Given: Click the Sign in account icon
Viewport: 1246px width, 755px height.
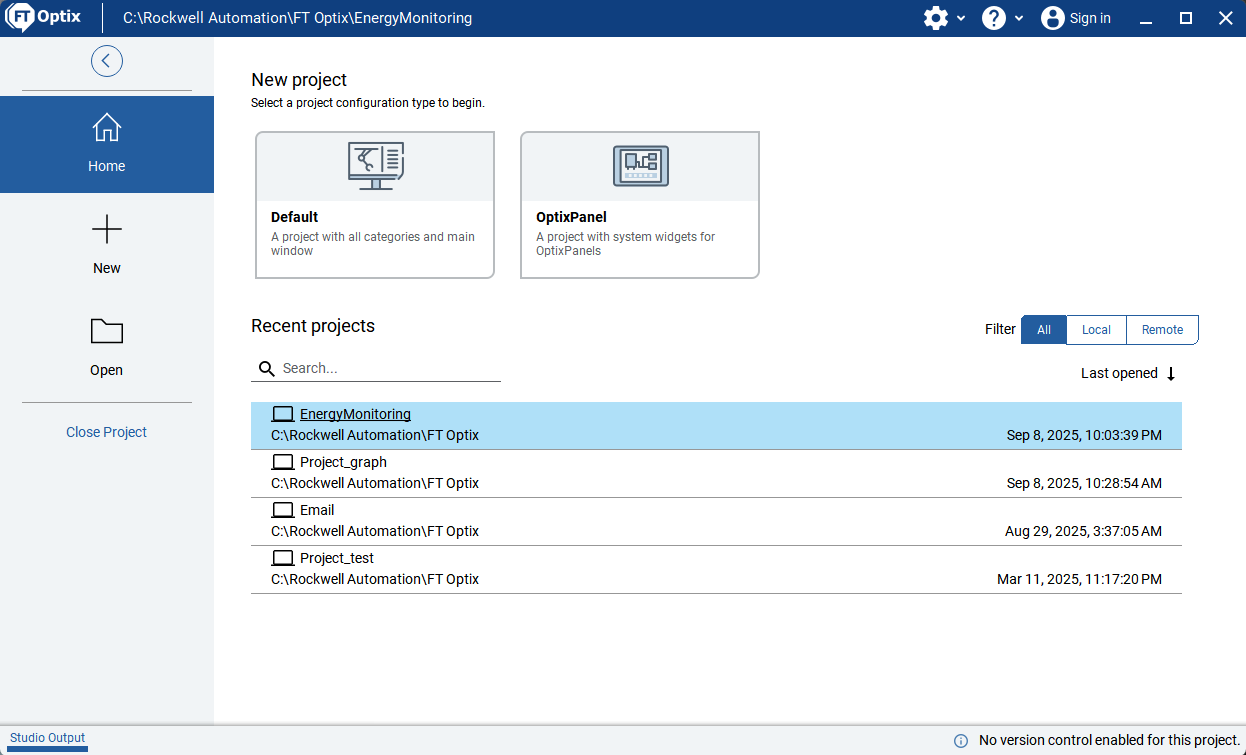Looking at the screenshot, I should pos(1052,18).
